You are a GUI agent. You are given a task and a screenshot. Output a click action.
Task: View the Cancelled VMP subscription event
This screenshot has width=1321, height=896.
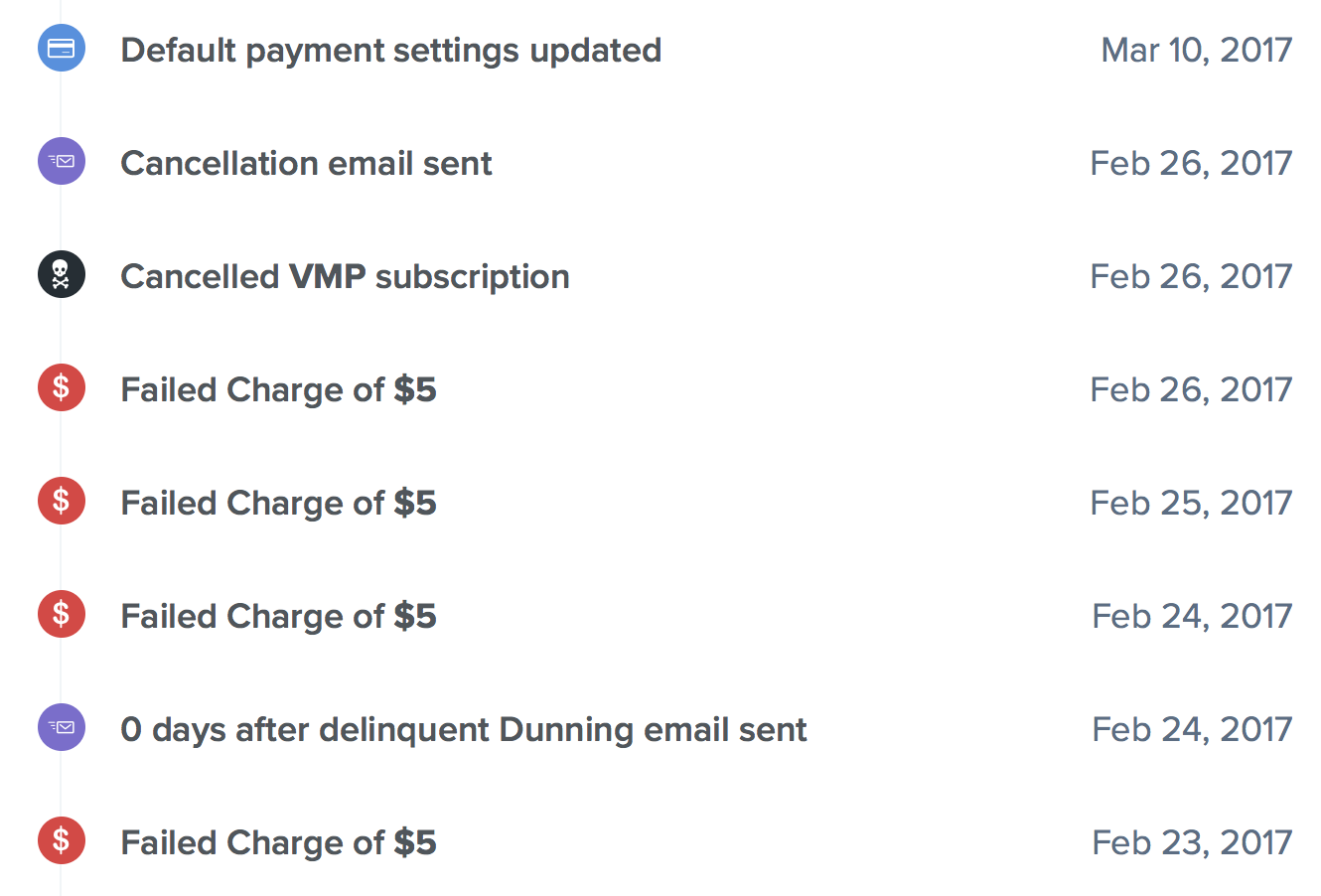(345, 276)
